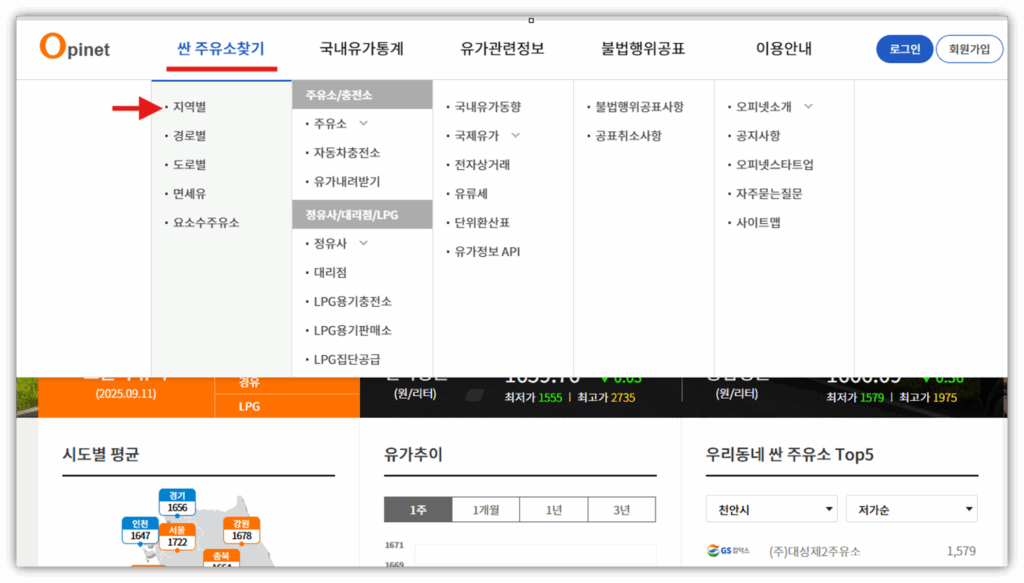Open 유가내려받기 menu entry
Viewport: 1024px width, 583px height.
click(346, 181)
